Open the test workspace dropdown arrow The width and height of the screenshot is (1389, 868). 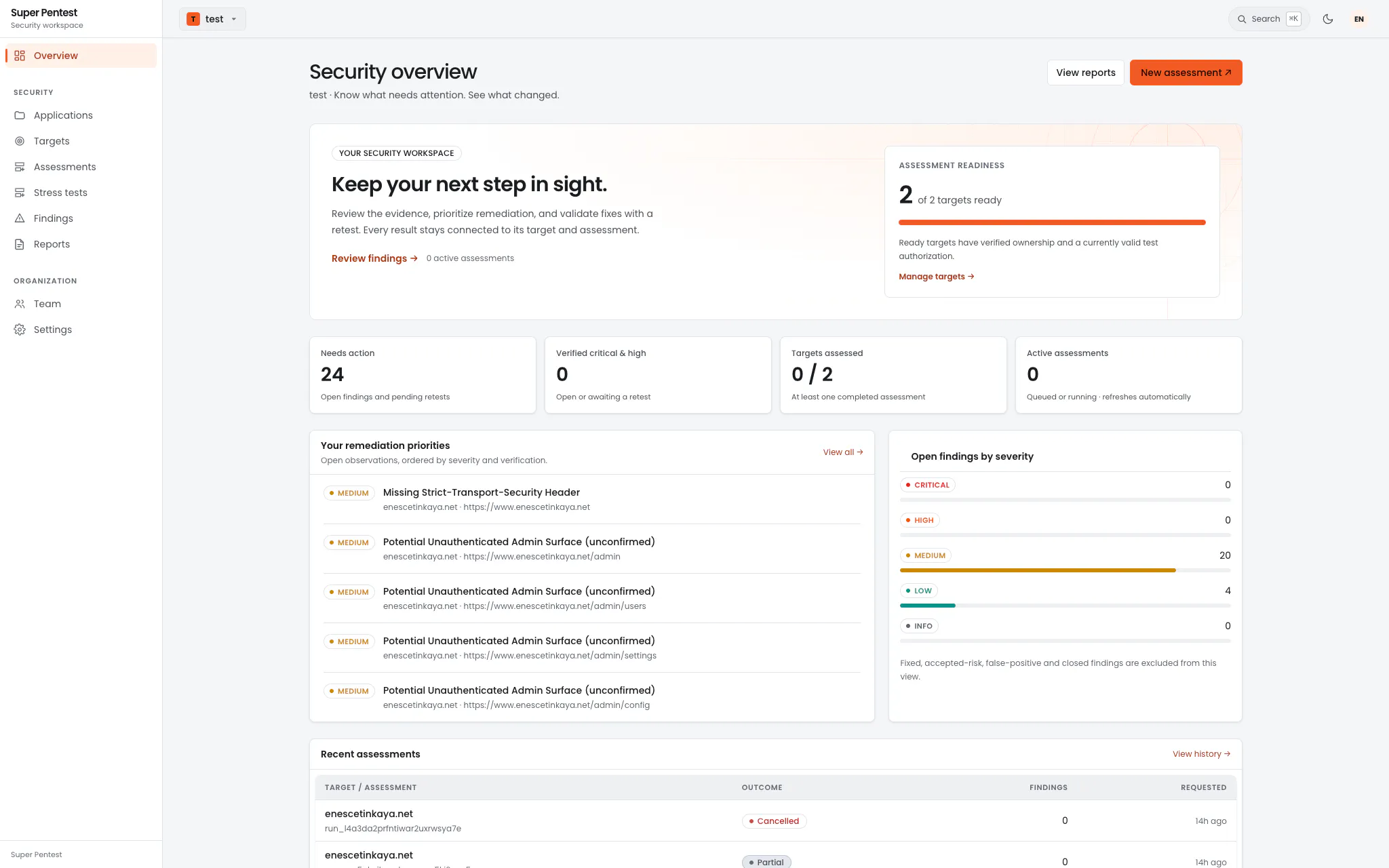(234, 19)
